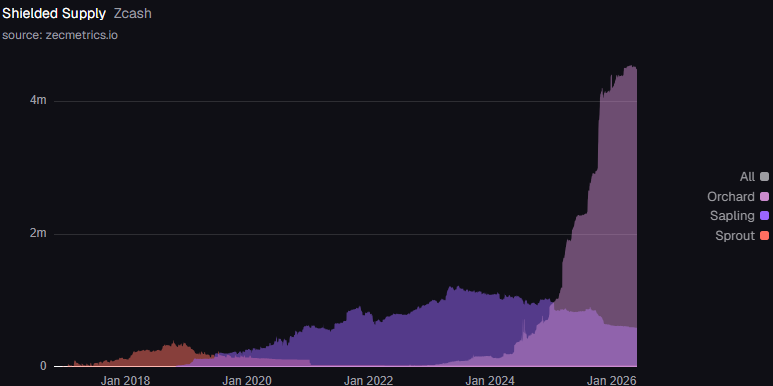
Task: Click the Jan 2018 axis label
Action: (x=125, y=380)
